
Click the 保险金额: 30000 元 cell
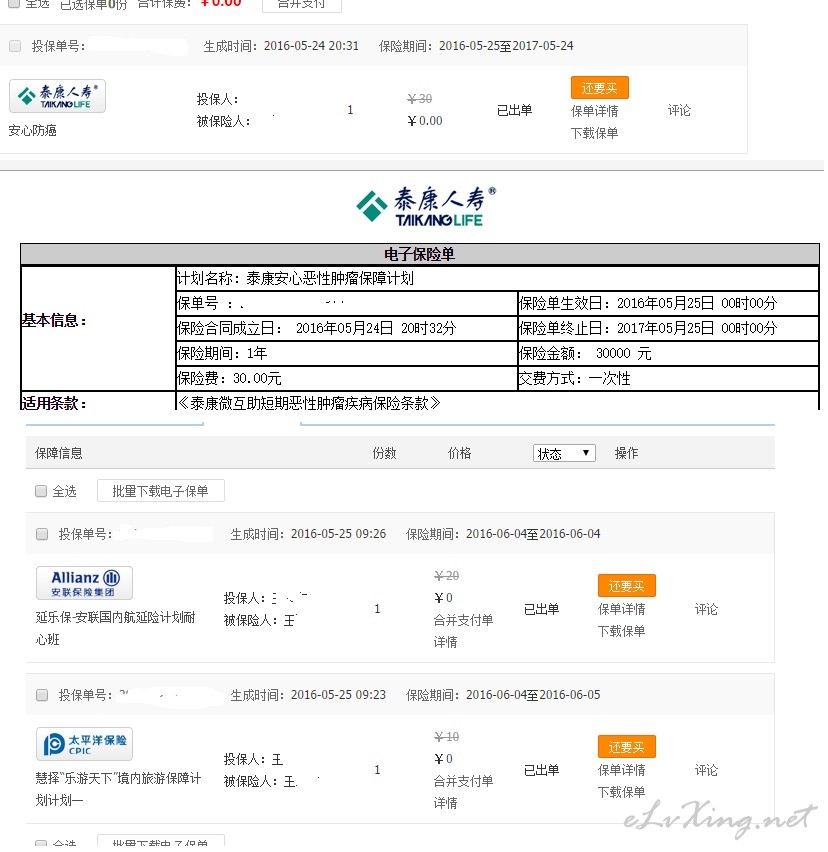coord(668,353)
